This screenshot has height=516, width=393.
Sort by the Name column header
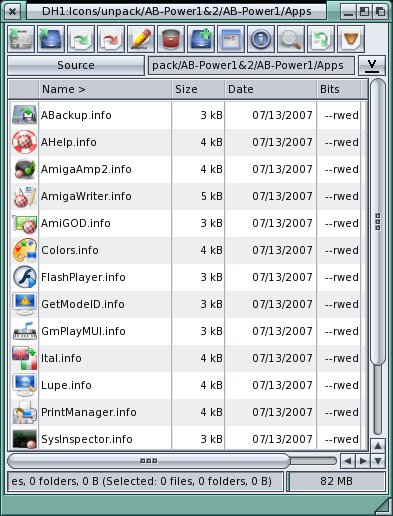click(105, 89)
